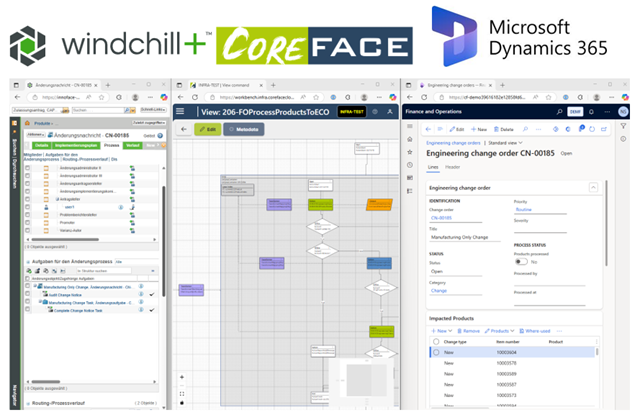Click Delete in the Dynamics action pane

click(504, 129)
